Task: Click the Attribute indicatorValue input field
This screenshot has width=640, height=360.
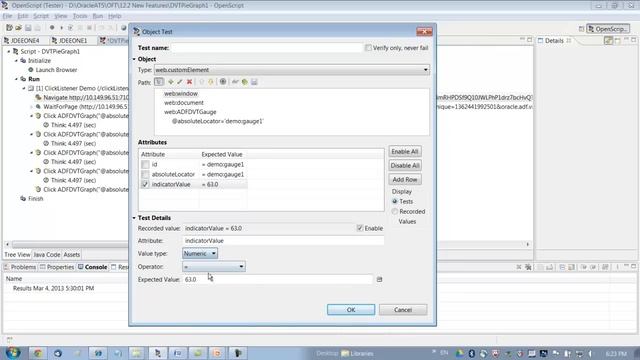Action: pos(283,241)
